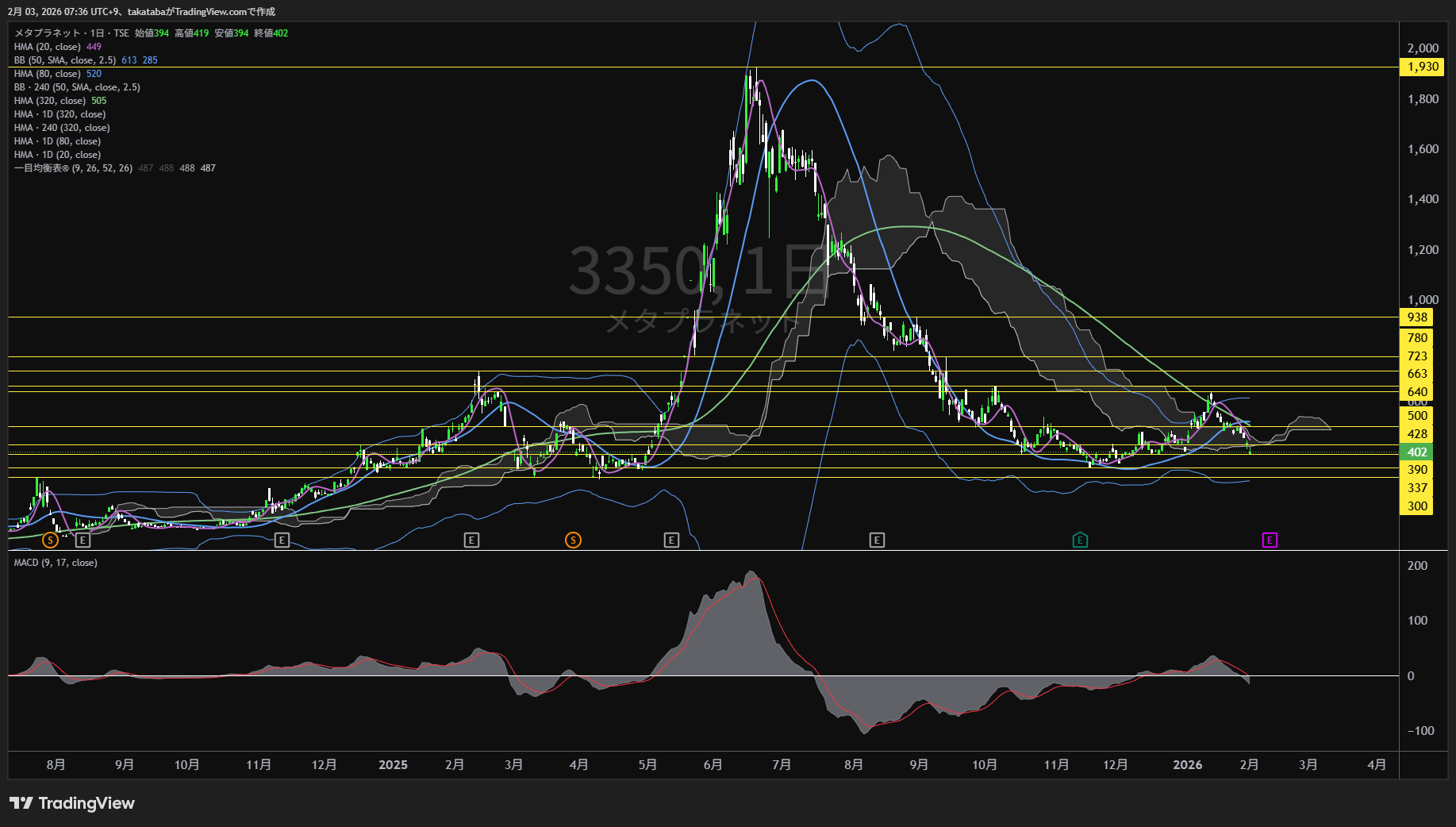Screen dimensions: 1456x827
Task: Click the purple E earnings marker
Action: [1270, 540]
